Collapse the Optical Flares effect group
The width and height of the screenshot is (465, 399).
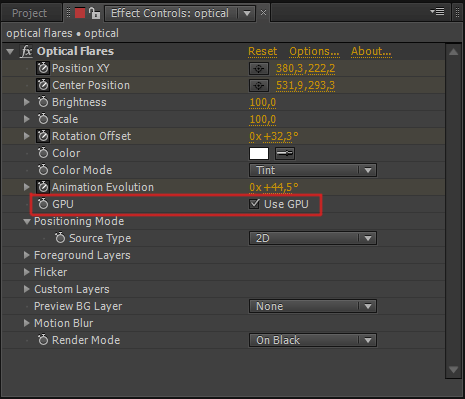pos(10,52)
